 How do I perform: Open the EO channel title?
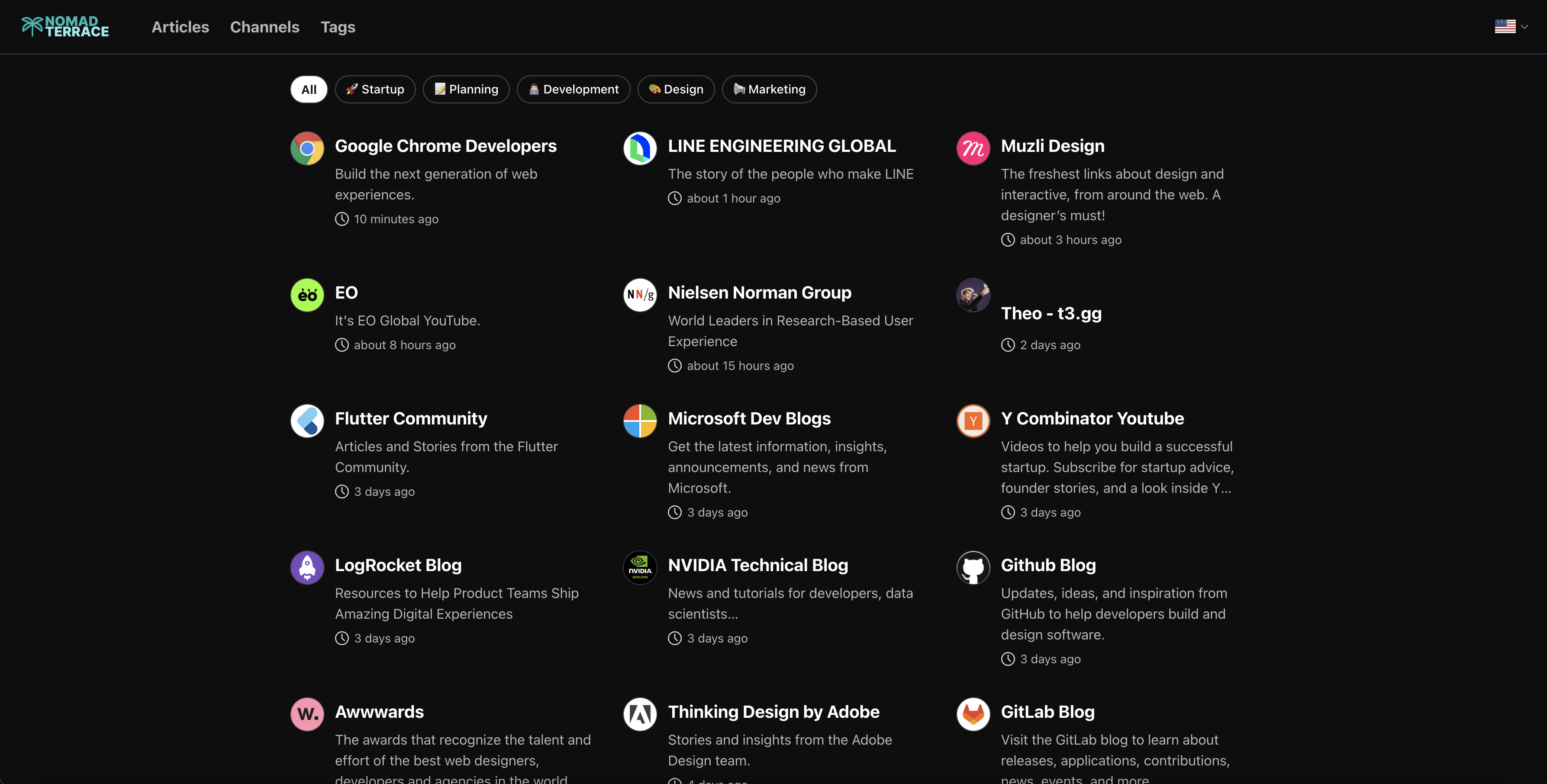(347, 292)
